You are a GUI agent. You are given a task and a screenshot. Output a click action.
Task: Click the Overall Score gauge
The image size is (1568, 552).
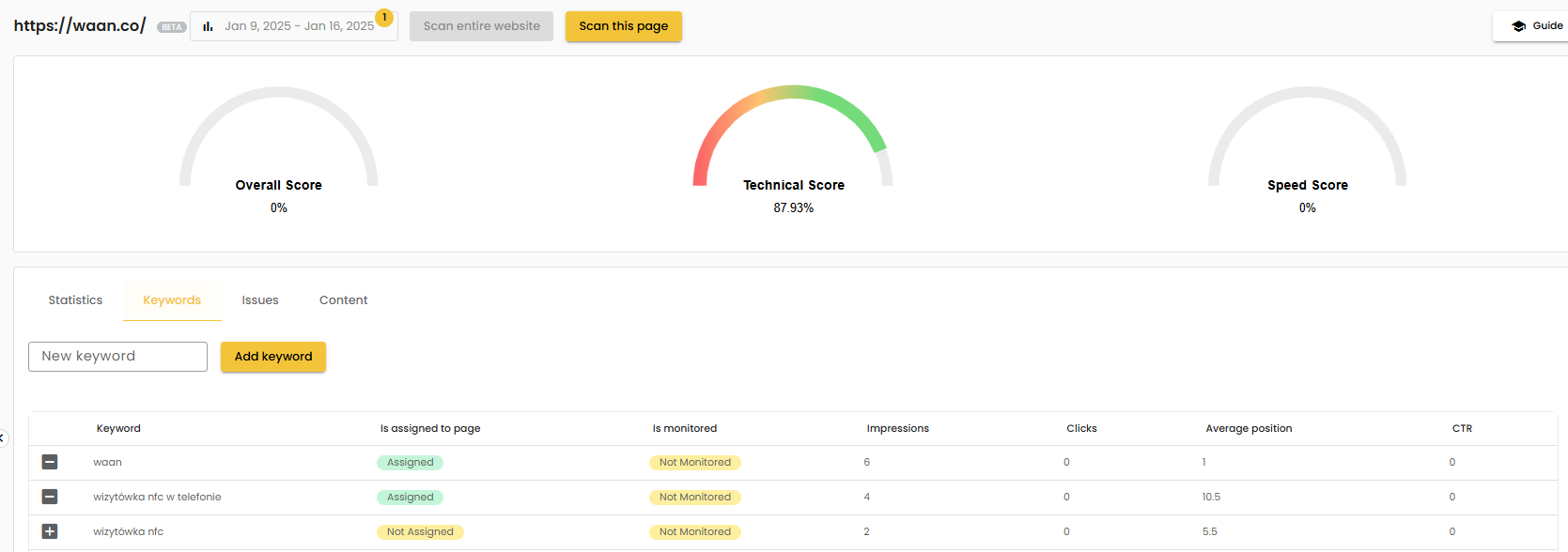point(279,136)
